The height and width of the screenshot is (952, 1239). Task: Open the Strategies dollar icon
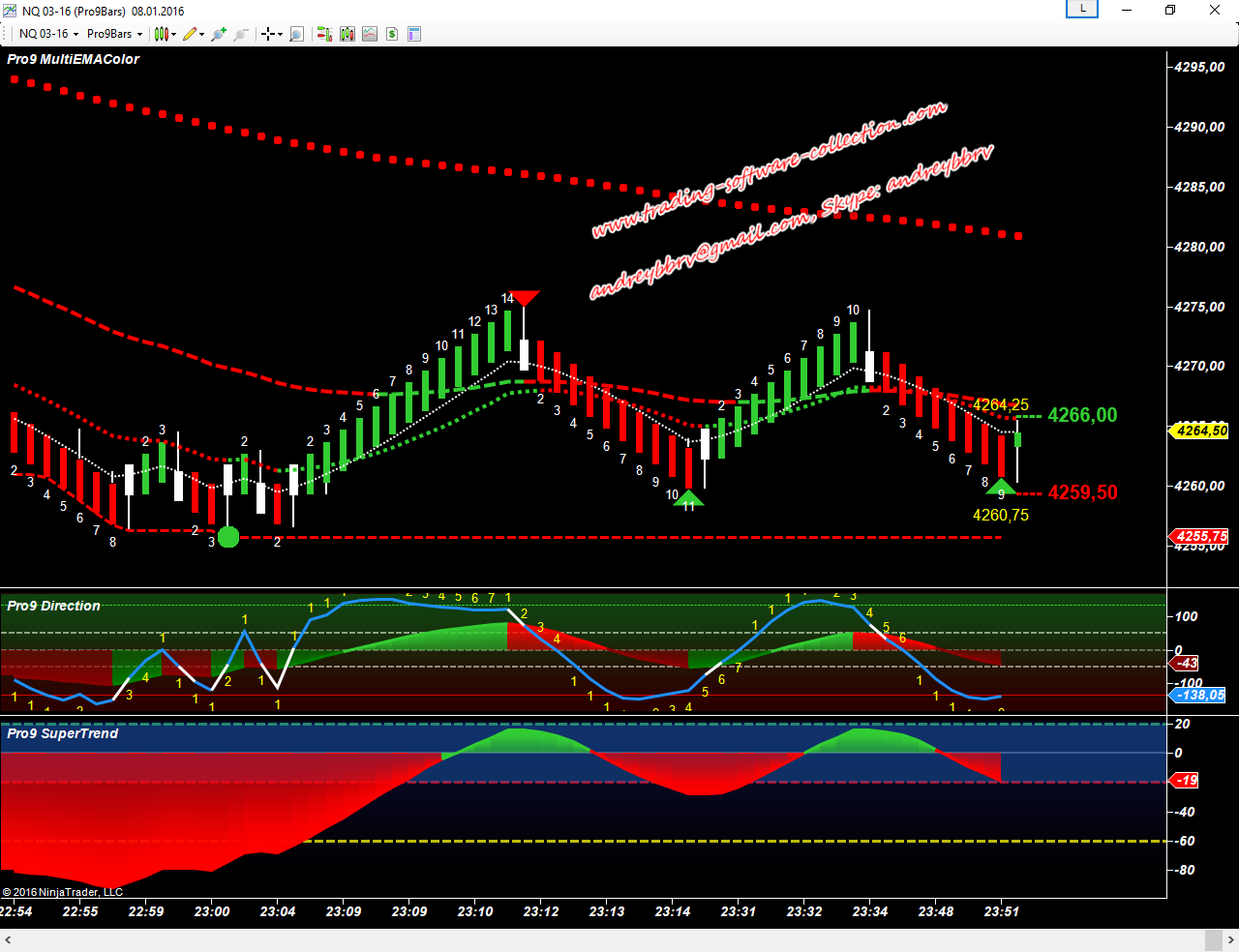(x=392, y=34)
